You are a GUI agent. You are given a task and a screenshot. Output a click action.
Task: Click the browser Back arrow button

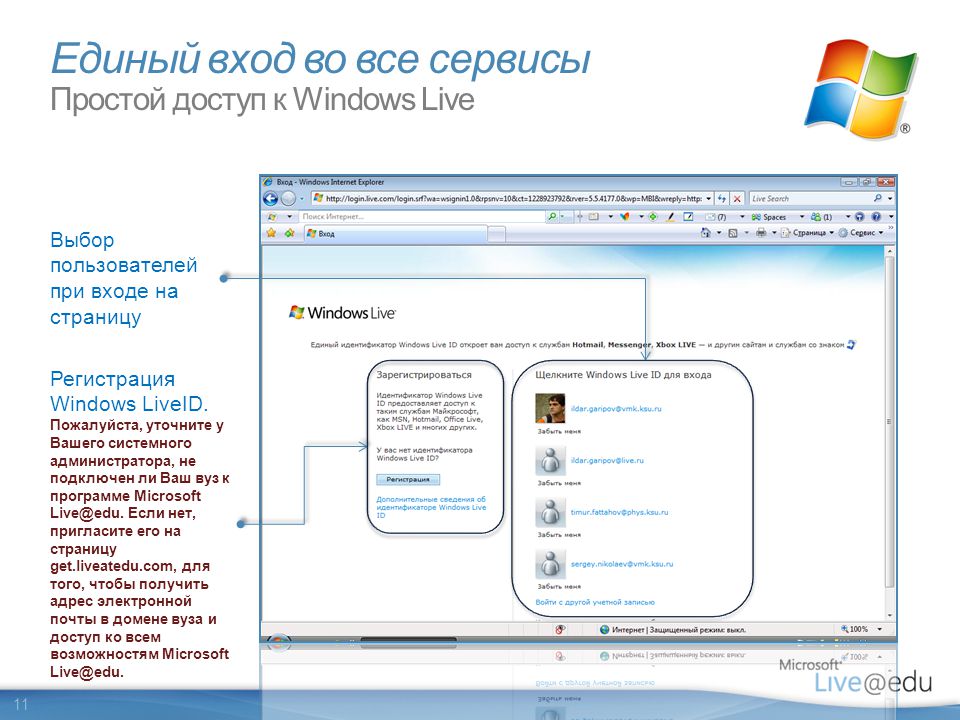[x=271, y=199]
